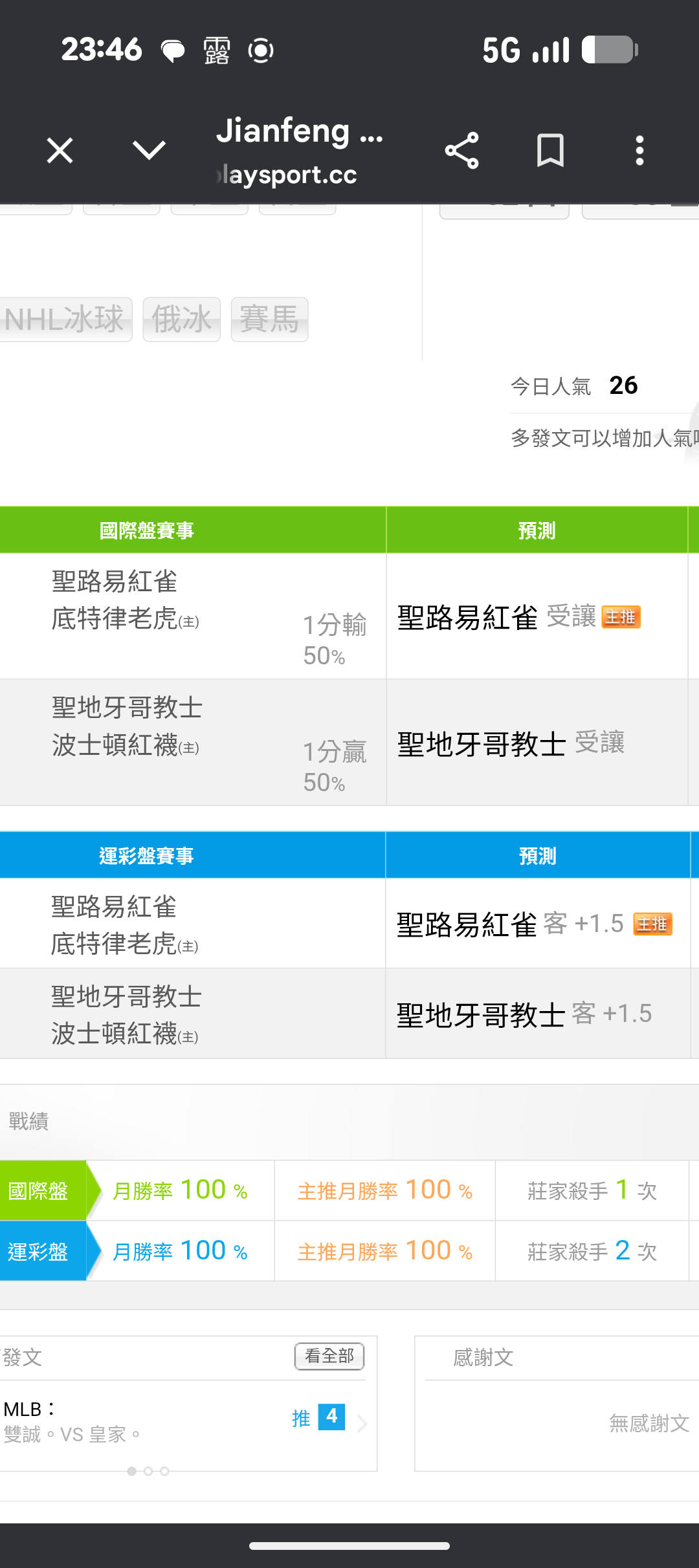Tap the 主推 badge in 運彩盤 prediction

point(652,924)
